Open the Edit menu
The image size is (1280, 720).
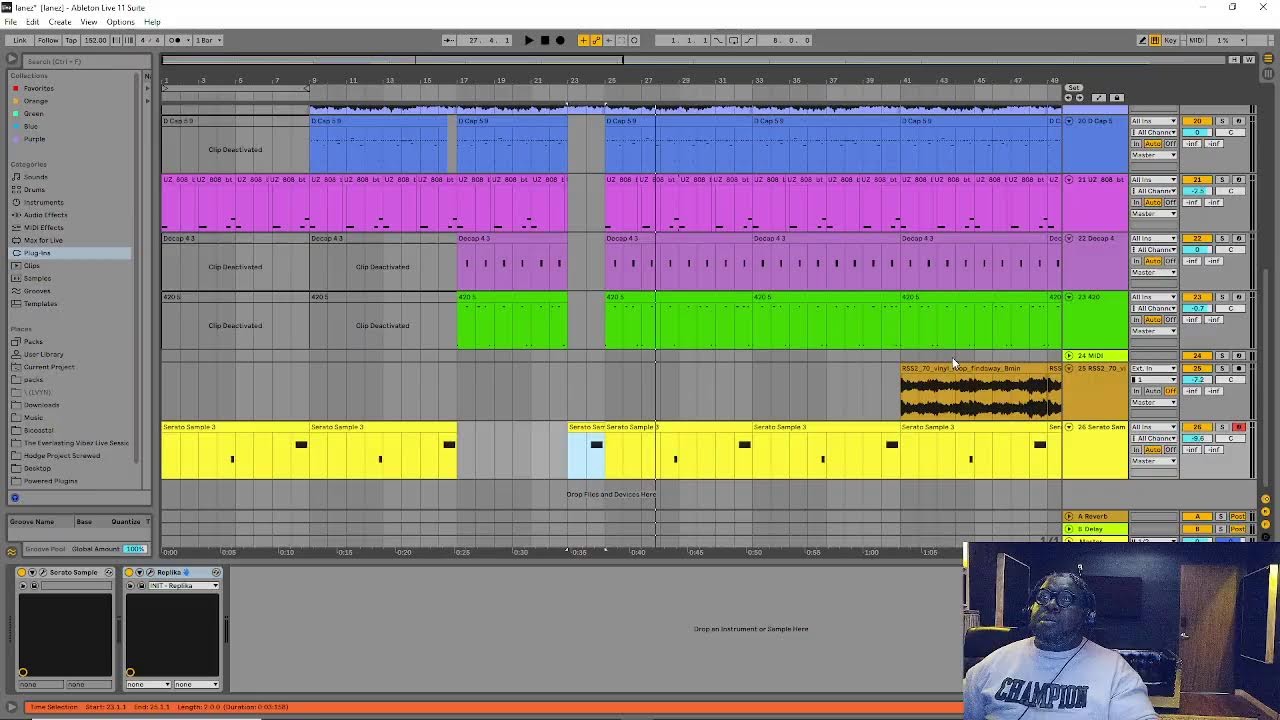click(32, 22)
